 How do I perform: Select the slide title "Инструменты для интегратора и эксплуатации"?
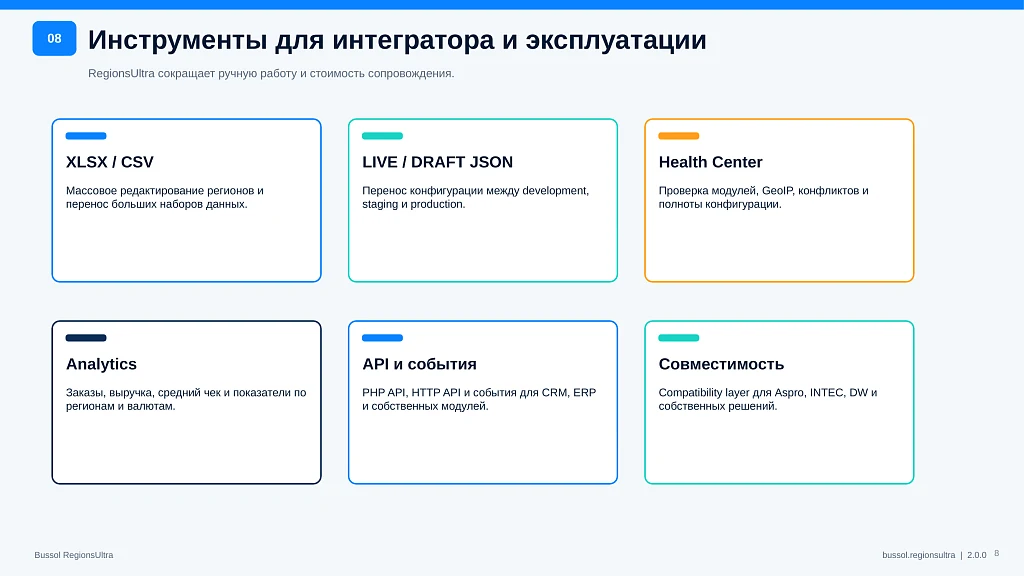point(397,40)
